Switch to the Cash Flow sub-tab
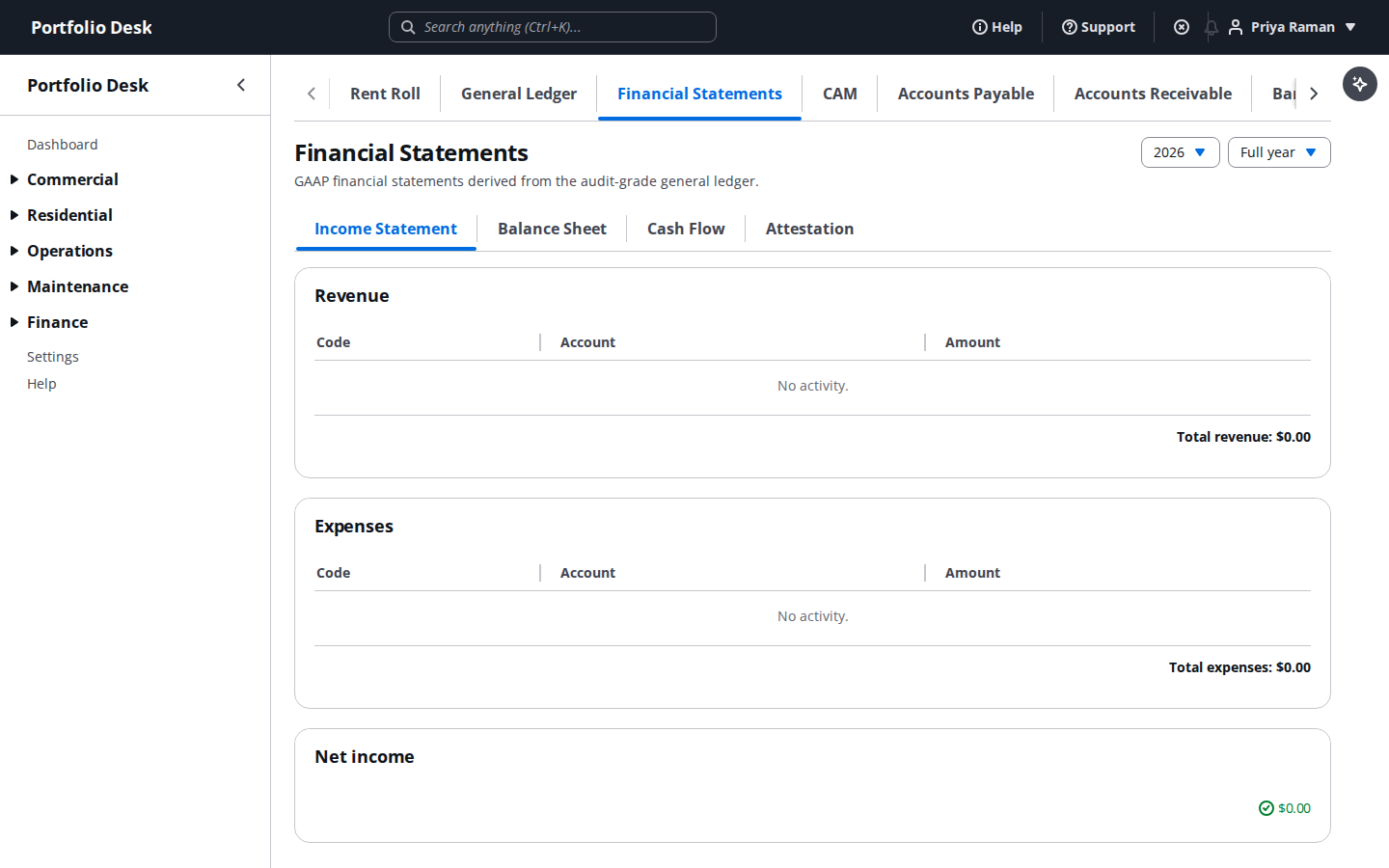The image size is (1389, 868). (686, 229)
